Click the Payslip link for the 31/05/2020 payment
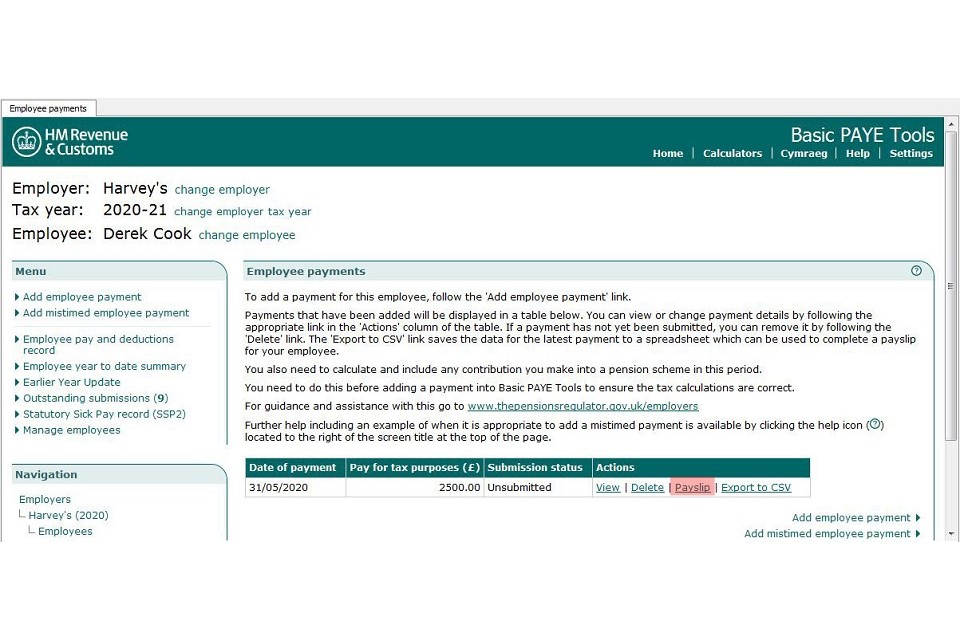The height and width of the screenshot is (640, 960). click(692, 487)
